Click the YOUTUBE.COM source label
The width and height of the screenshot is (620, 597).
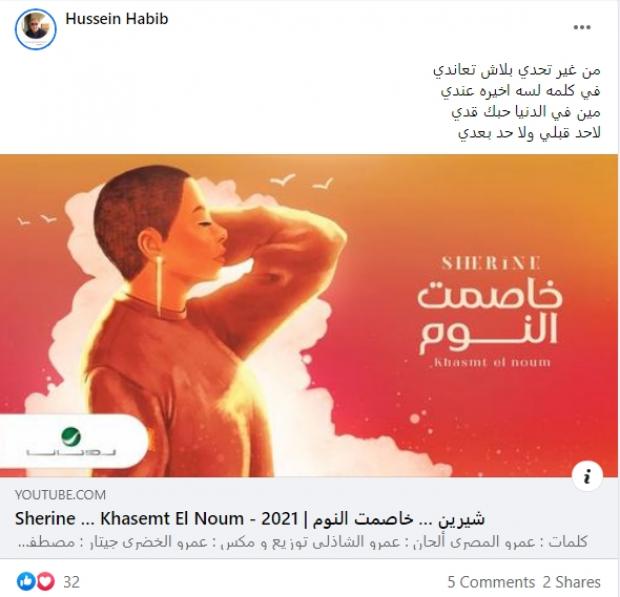click(60, 495)
